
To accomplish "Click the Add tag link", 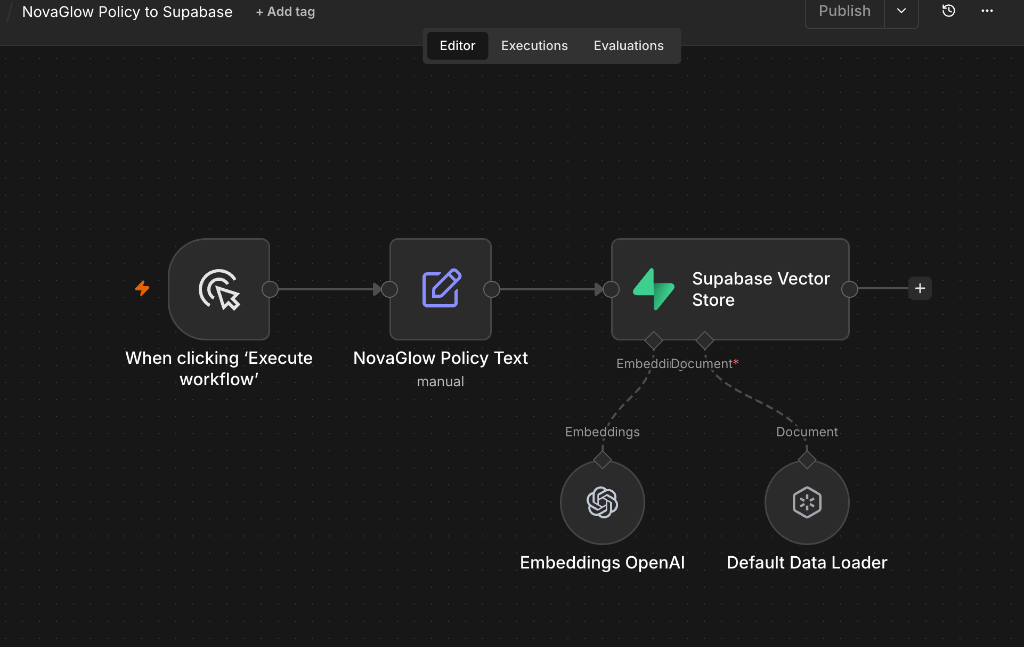I will tap(285, 12).
